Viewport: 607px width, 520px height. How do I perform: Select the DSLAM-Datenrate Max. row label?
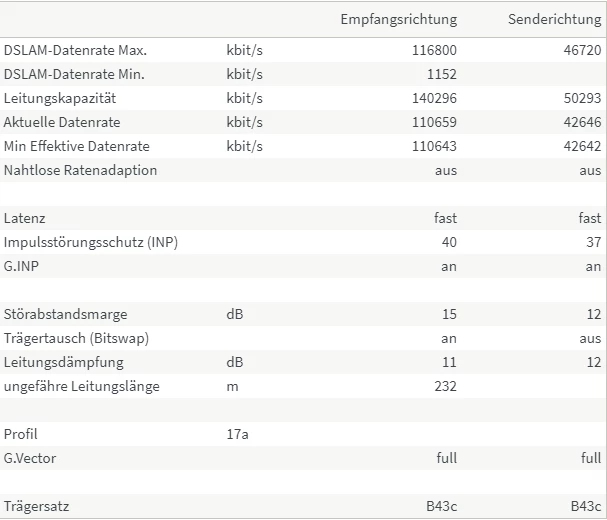(75, 50)
